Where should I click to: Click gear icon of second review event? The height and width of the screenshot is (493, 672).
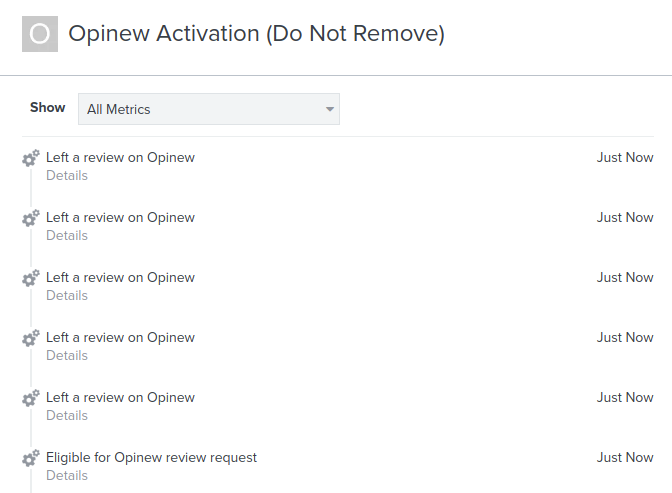31,218
